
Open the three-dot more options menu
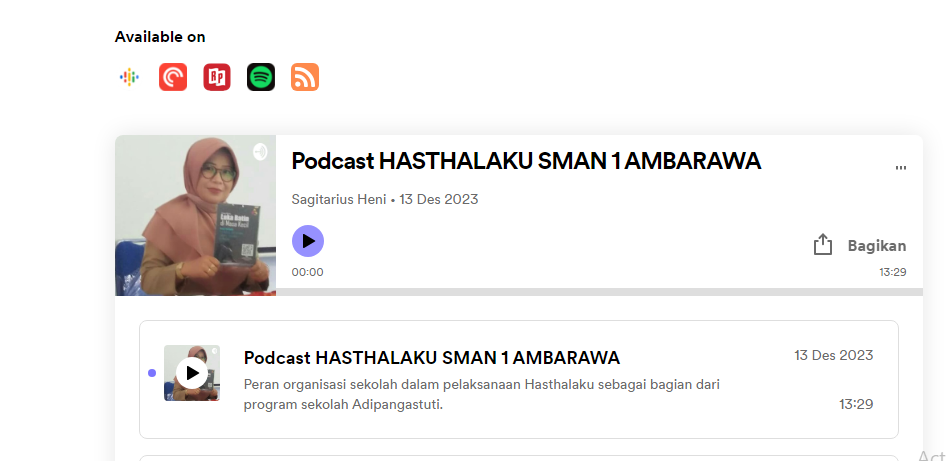[901, 168]
